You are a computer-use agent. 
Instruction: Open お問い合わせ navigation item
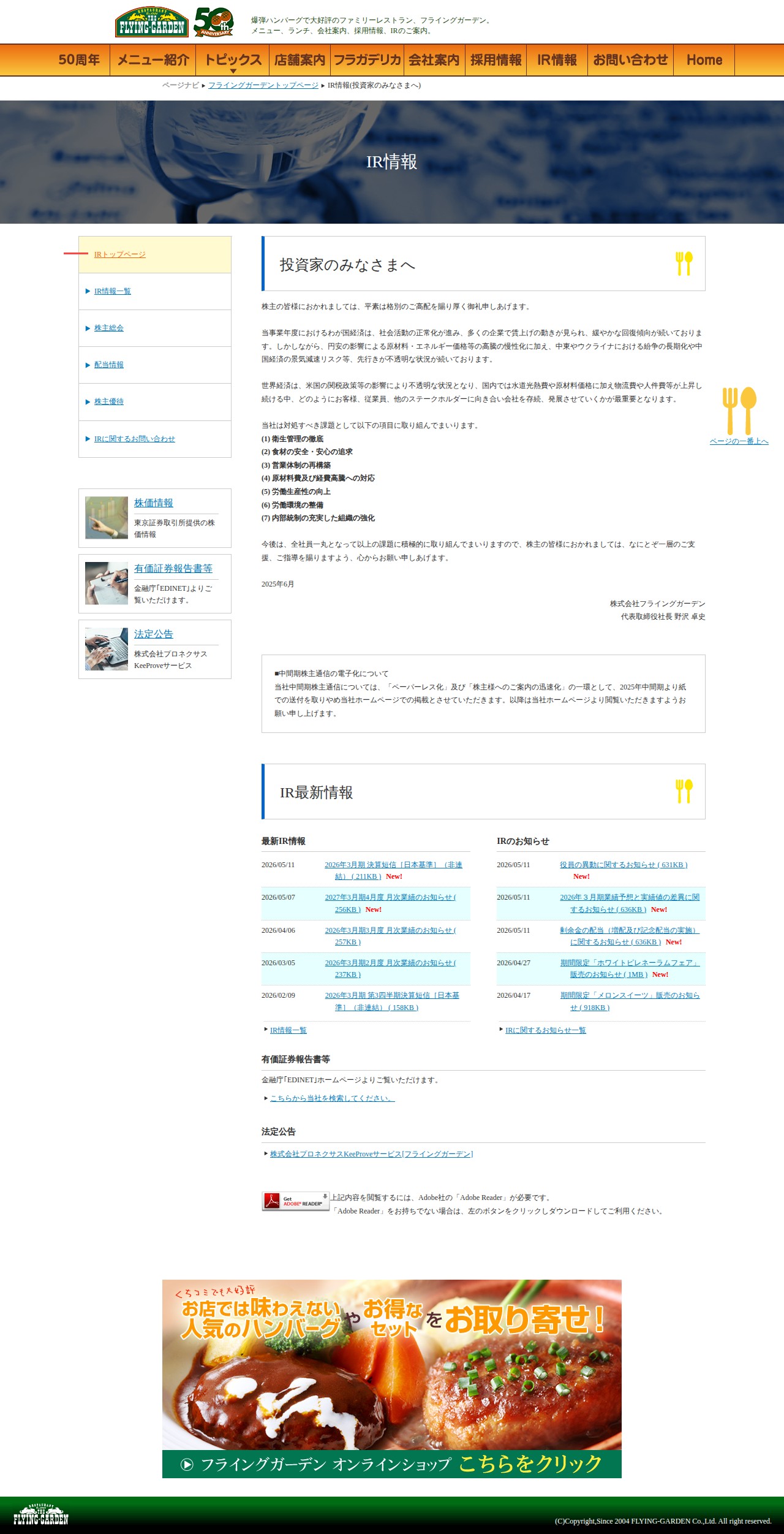point(631,60)
